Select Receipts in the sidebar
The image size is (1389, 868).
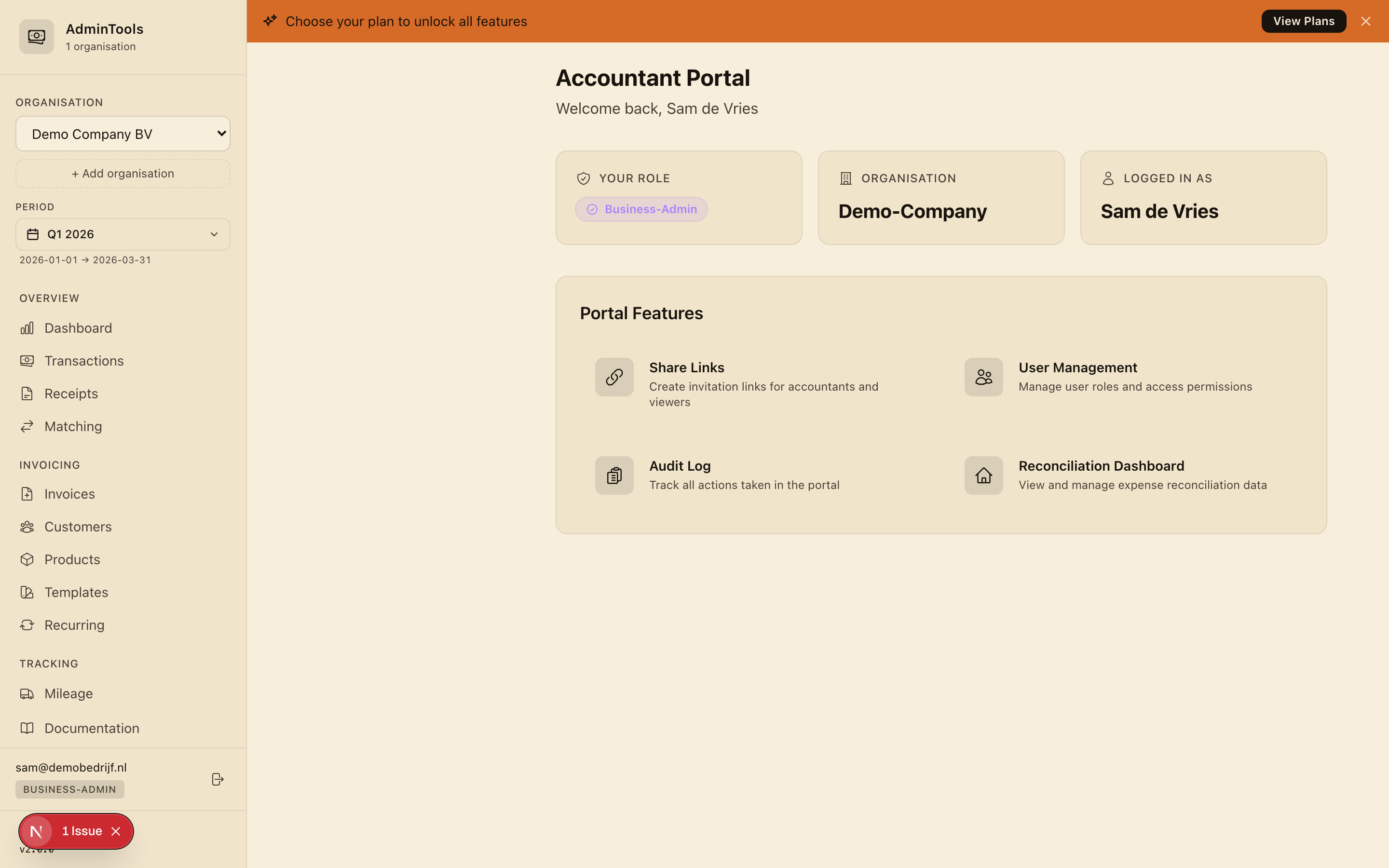point(123,393)
